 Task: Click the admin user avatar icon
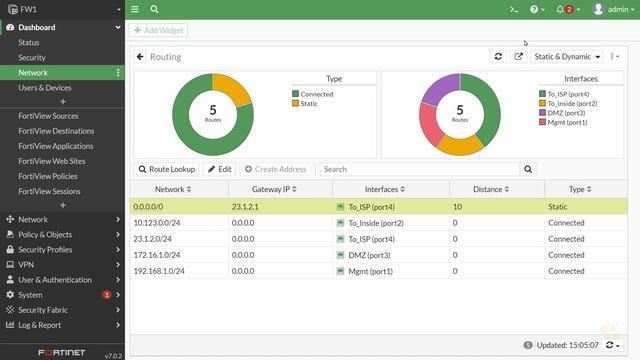pos(598,9)
